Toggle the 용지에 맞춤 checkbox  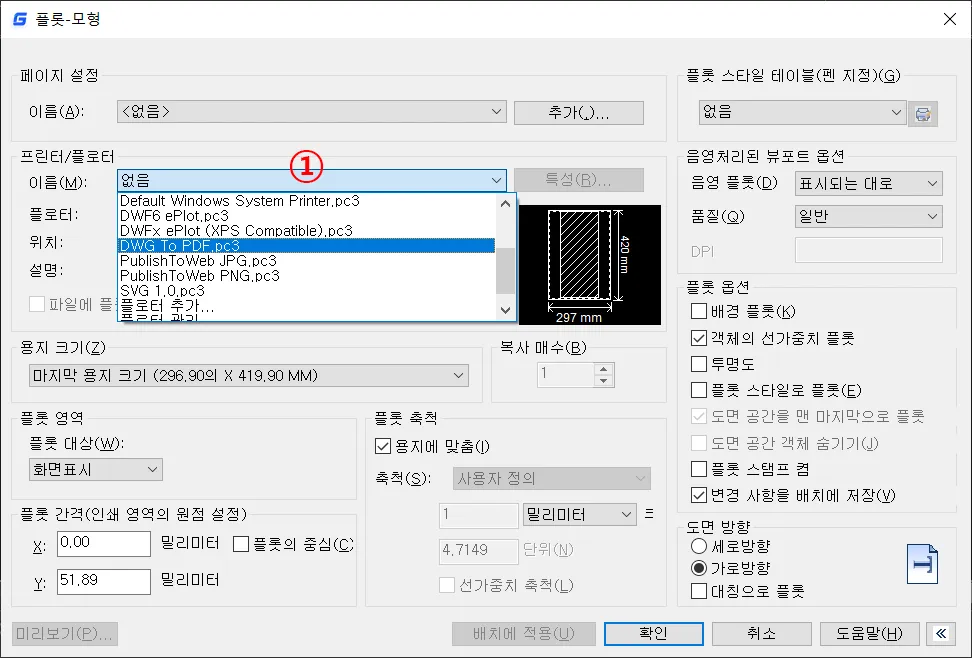[x=383, y=446]
